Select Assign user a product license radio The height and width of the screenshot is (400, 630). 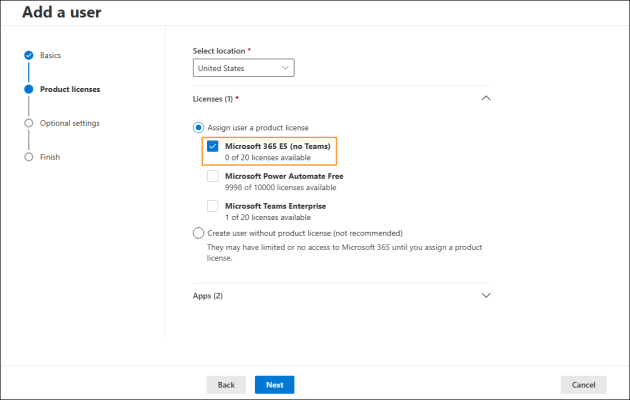[x=198, y=128]
